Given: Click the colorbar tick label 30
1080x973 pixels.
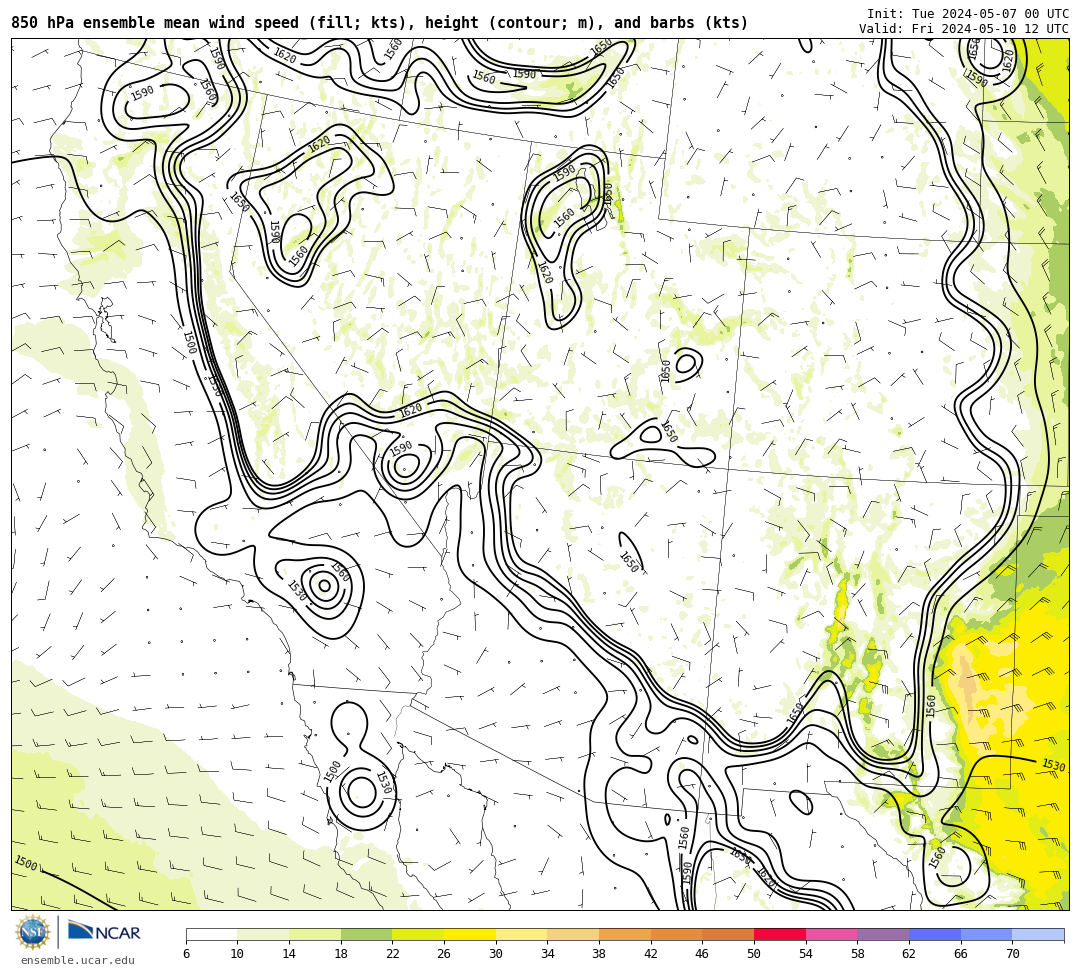Looking at the screenshot, I should pyautogui.click(x=496, y=954).
